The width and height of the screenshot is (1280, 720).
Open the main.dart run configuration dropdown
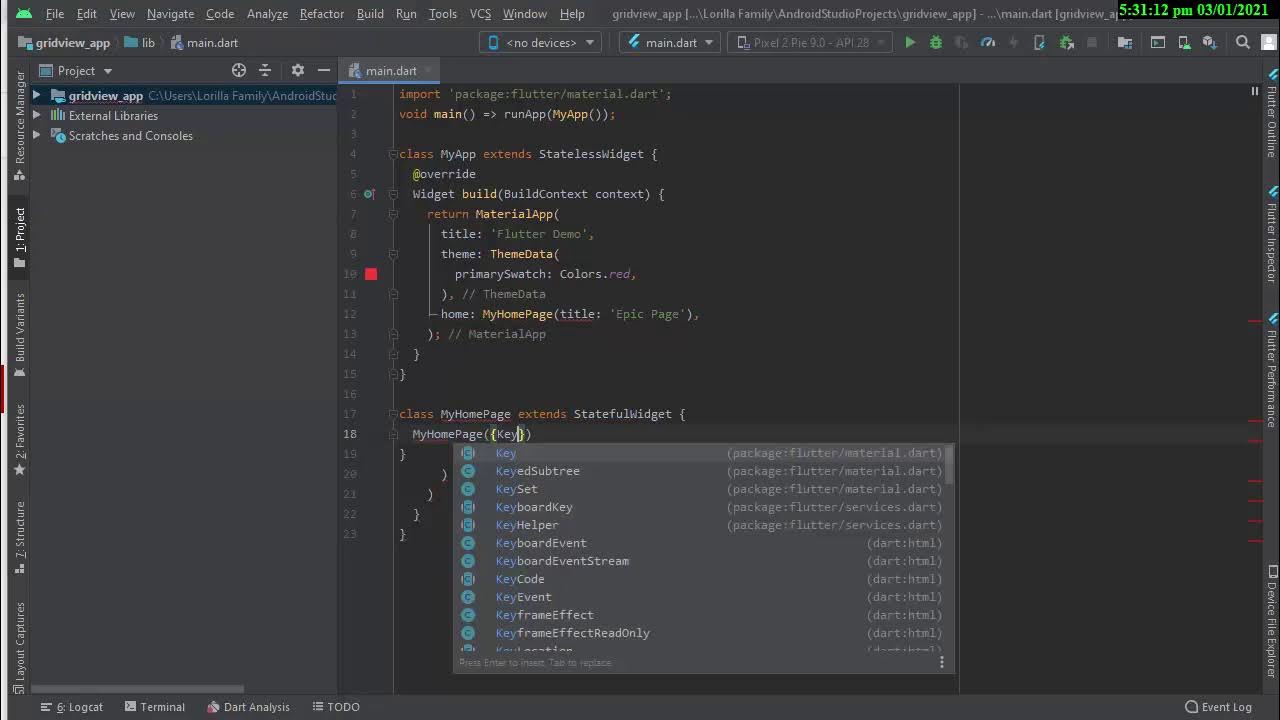click(x=670, y=43)
